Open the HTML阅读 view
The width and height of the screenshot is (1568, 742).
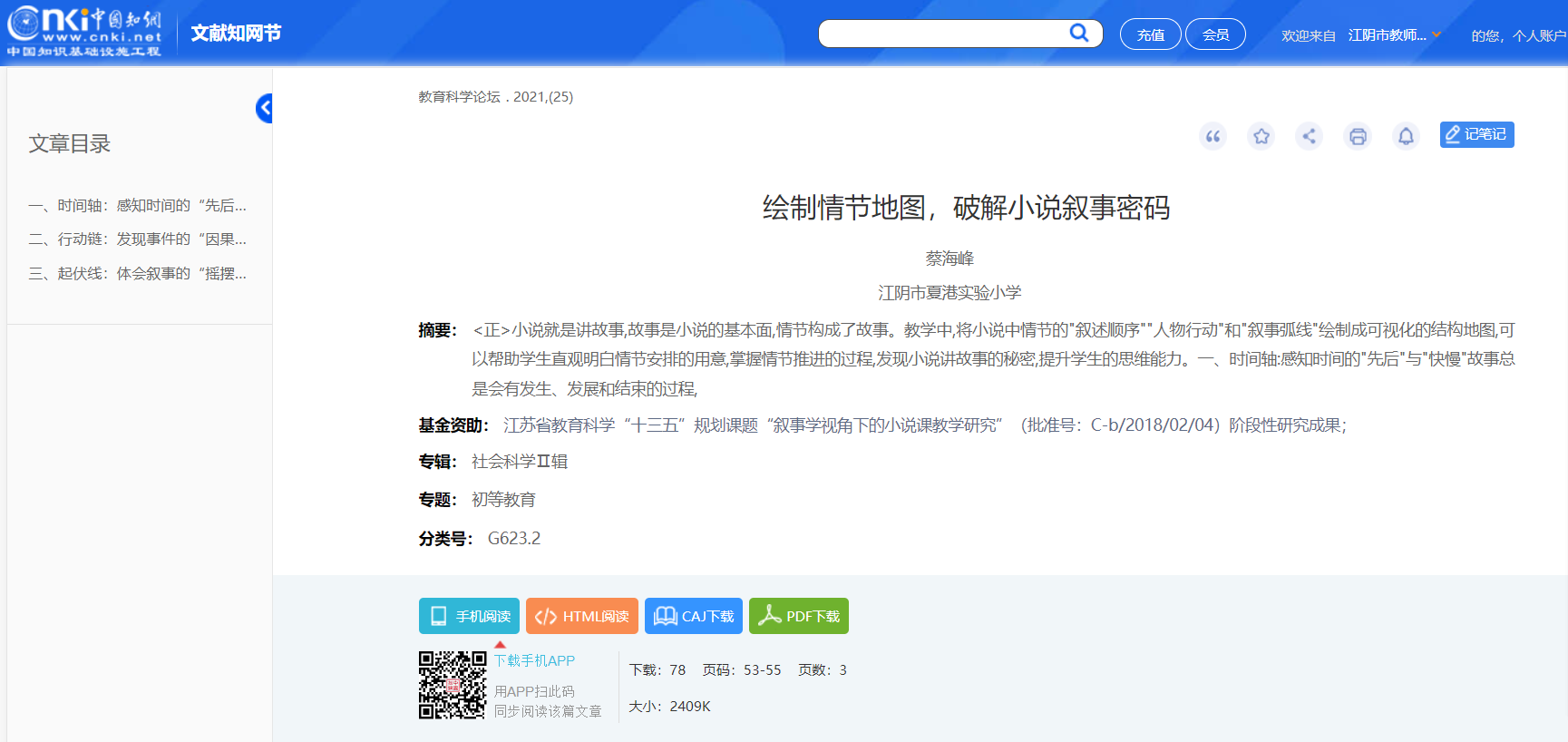pos(581,616)
